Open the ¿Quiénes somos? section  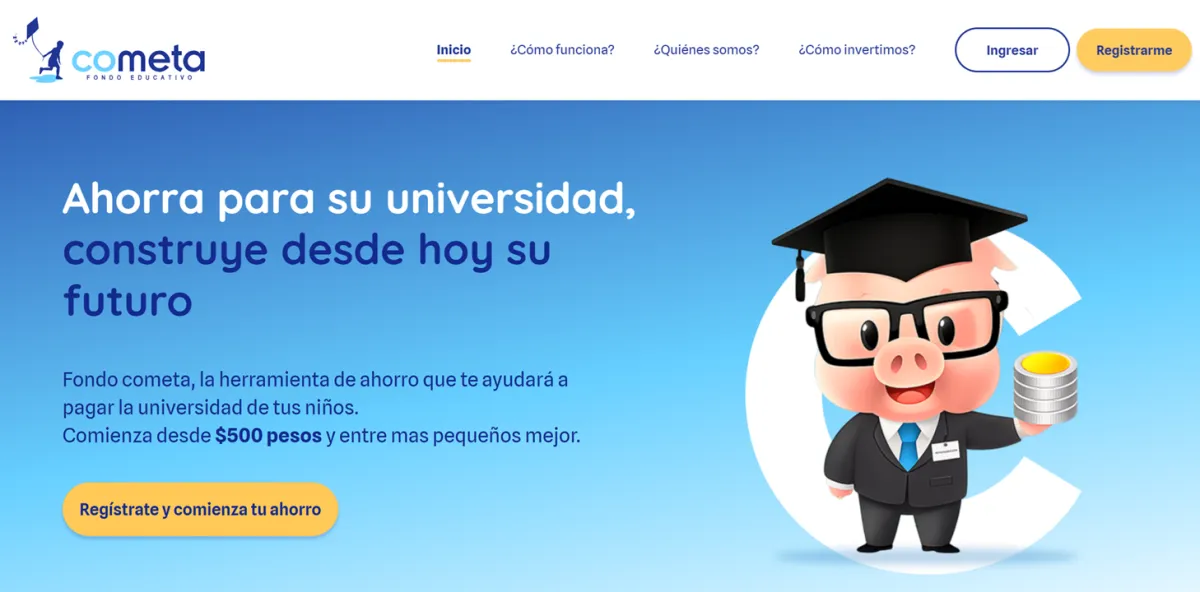pos(706,50)
